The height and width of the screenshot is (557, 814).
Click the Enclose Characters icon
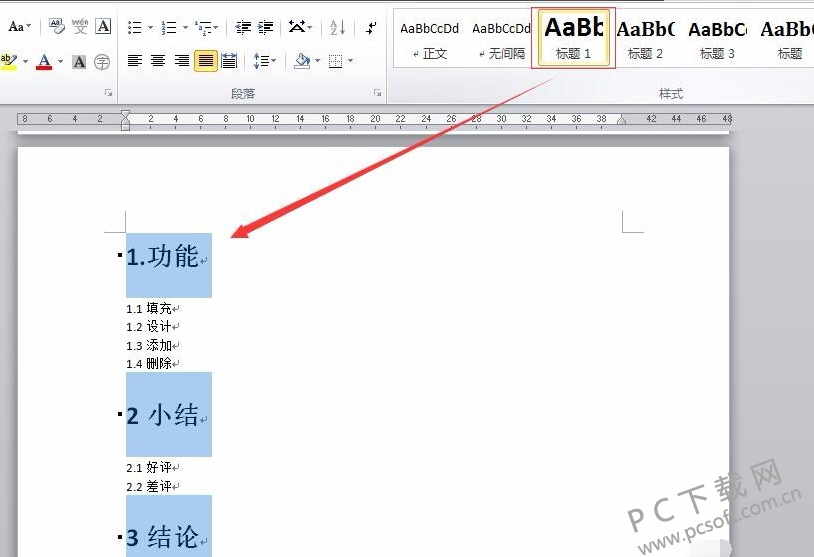[x=102, y=62]
